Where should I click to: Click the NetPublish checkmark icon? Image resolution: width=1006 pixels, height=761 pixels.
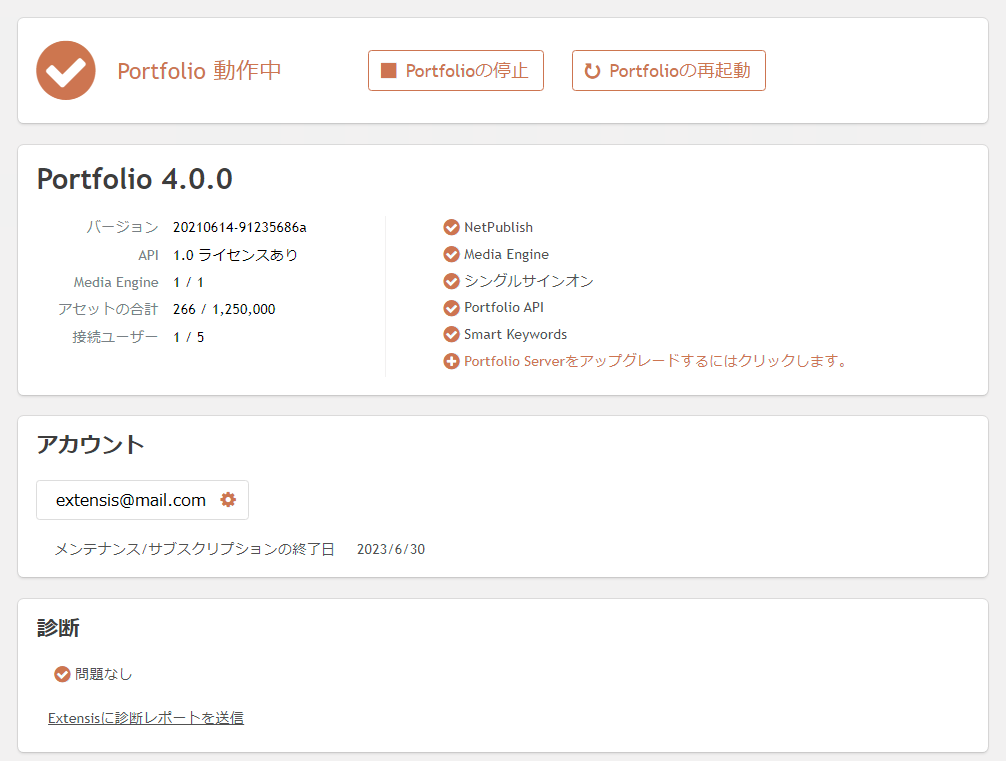coord(452,227)
